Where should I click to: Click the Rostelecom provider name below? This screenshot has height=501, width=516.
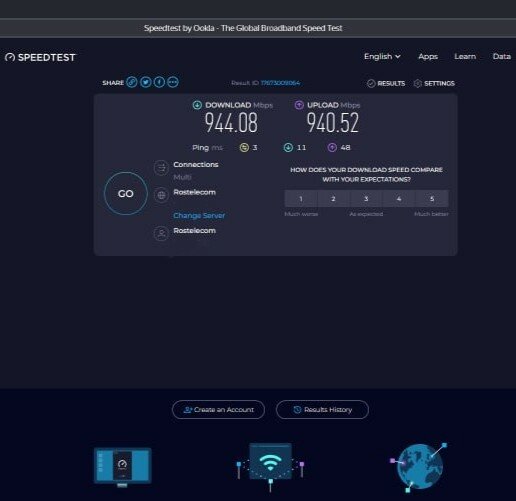click(194, 231)
